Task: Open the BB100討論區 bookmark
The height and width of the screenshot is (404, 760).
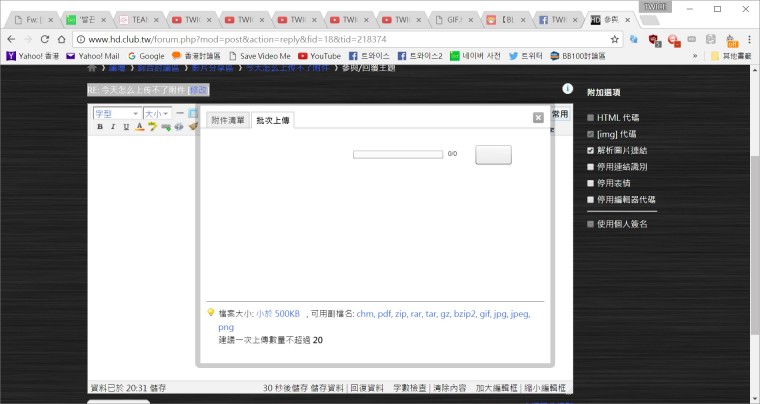Action: coord(578,56)
